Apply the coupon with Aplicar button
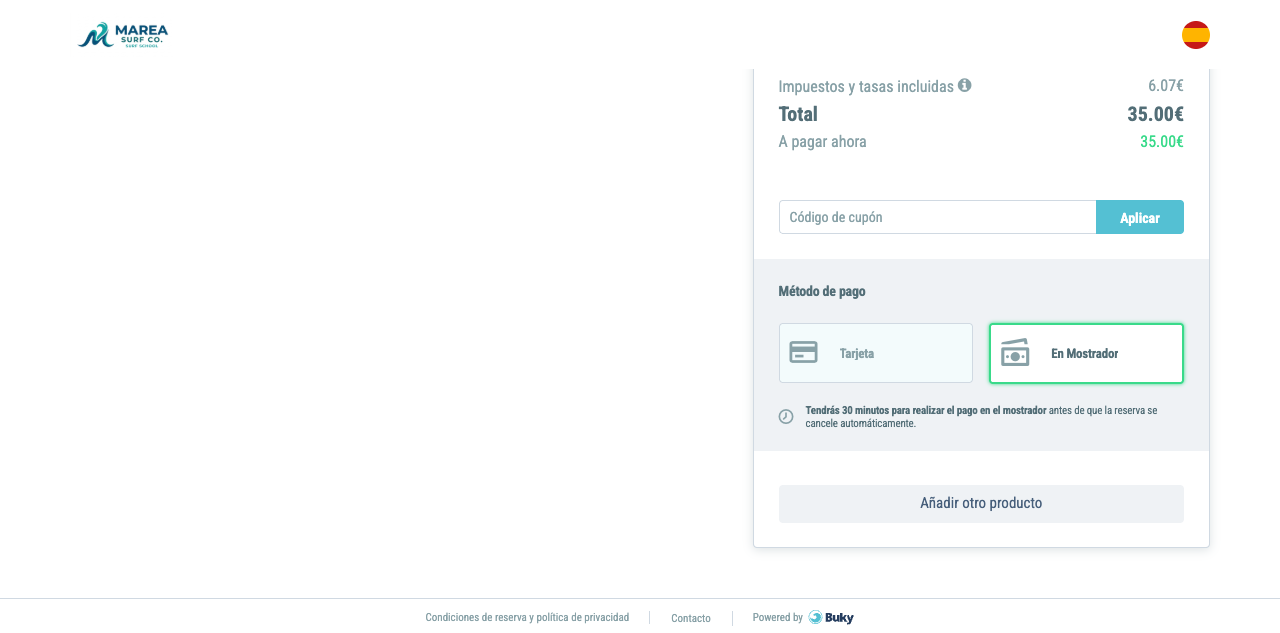This screenshot has width=1280, height=633. 1140,217
